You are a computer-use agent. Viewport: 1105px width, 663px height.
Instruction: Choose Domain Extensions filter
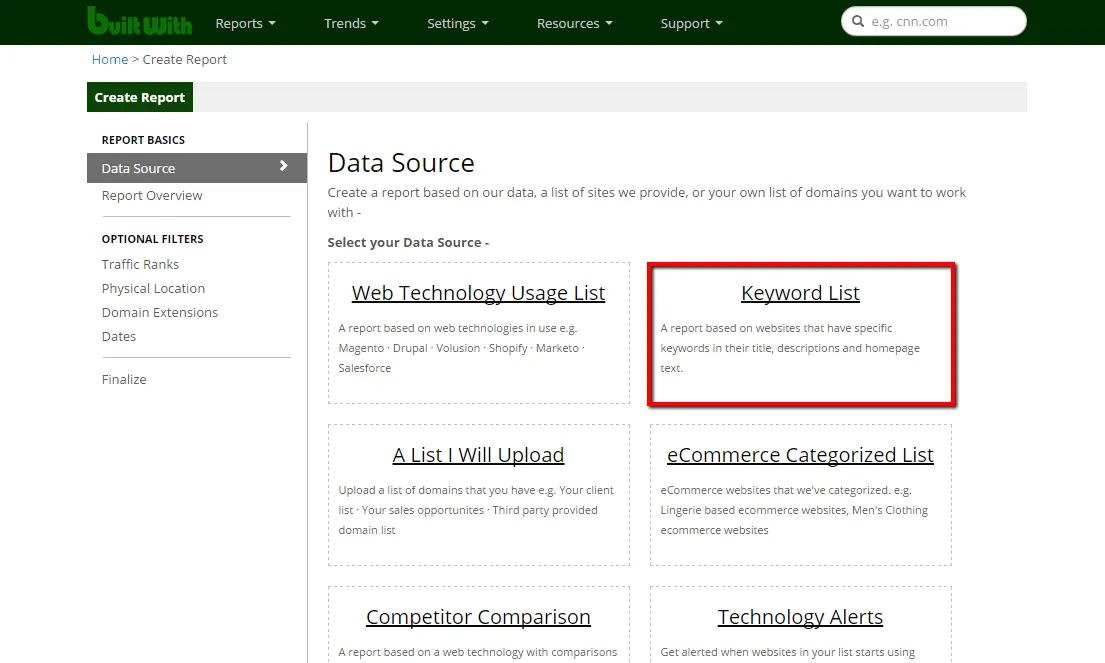tap(159, 312)
